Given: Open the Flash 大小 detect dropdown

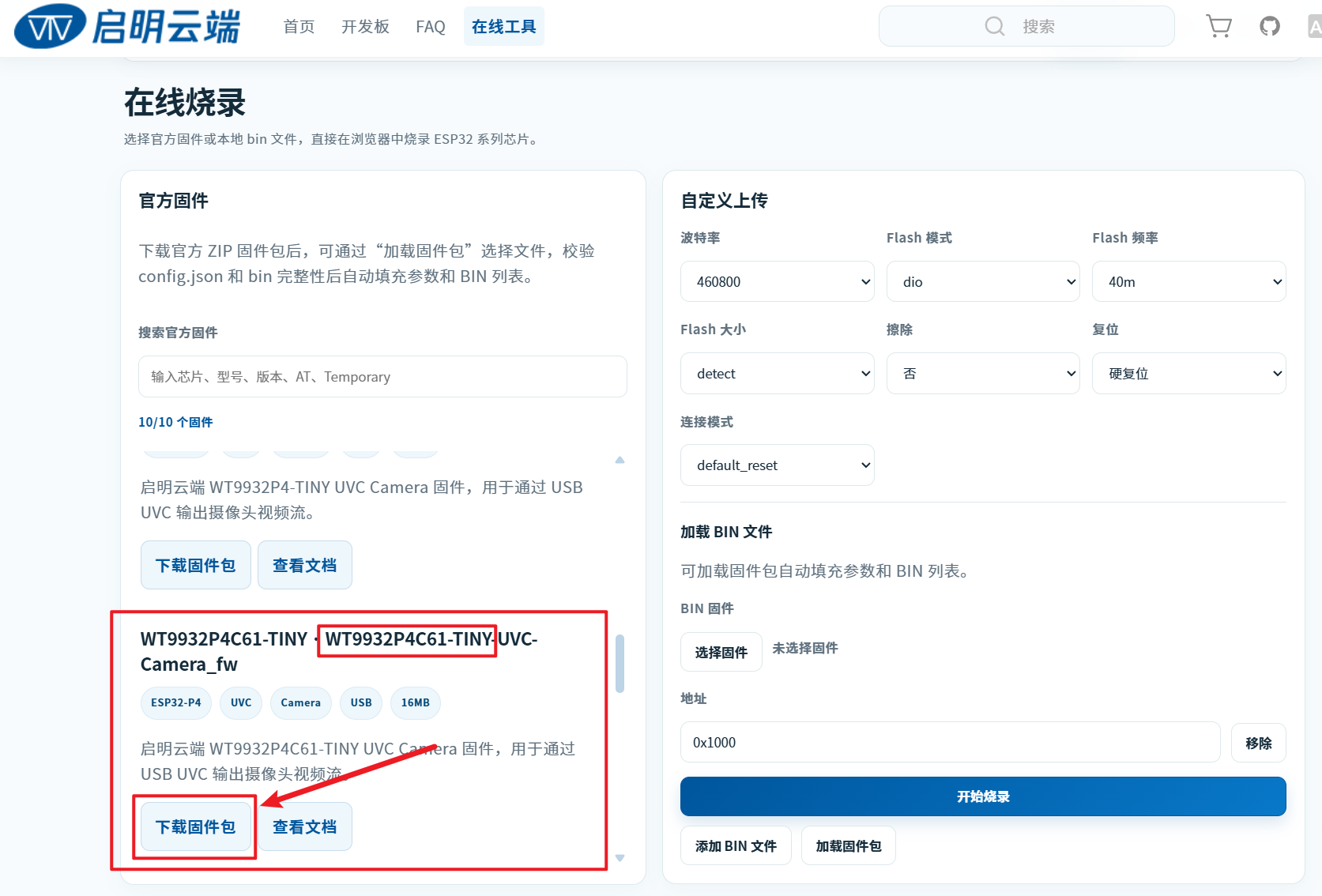Looking at the screenshot, I should [778, 373].
